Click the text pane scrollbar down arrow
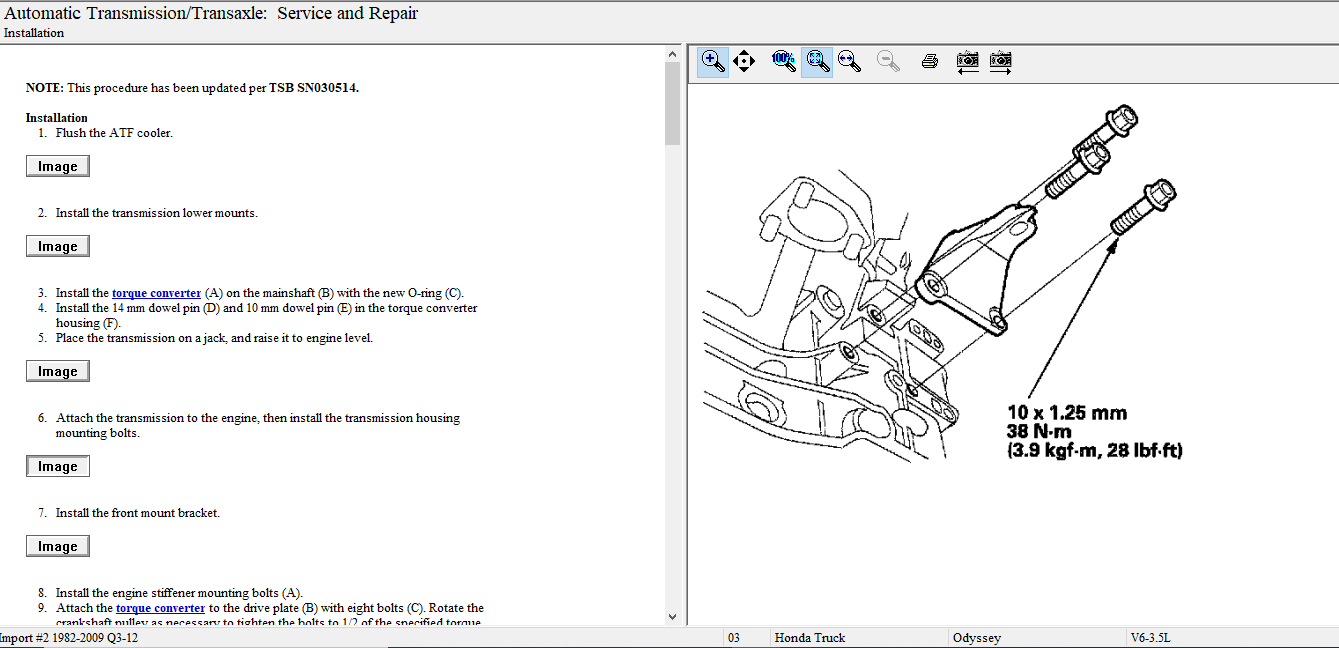1339x648 pixels. pyautogui.click(x=672, y=617)
